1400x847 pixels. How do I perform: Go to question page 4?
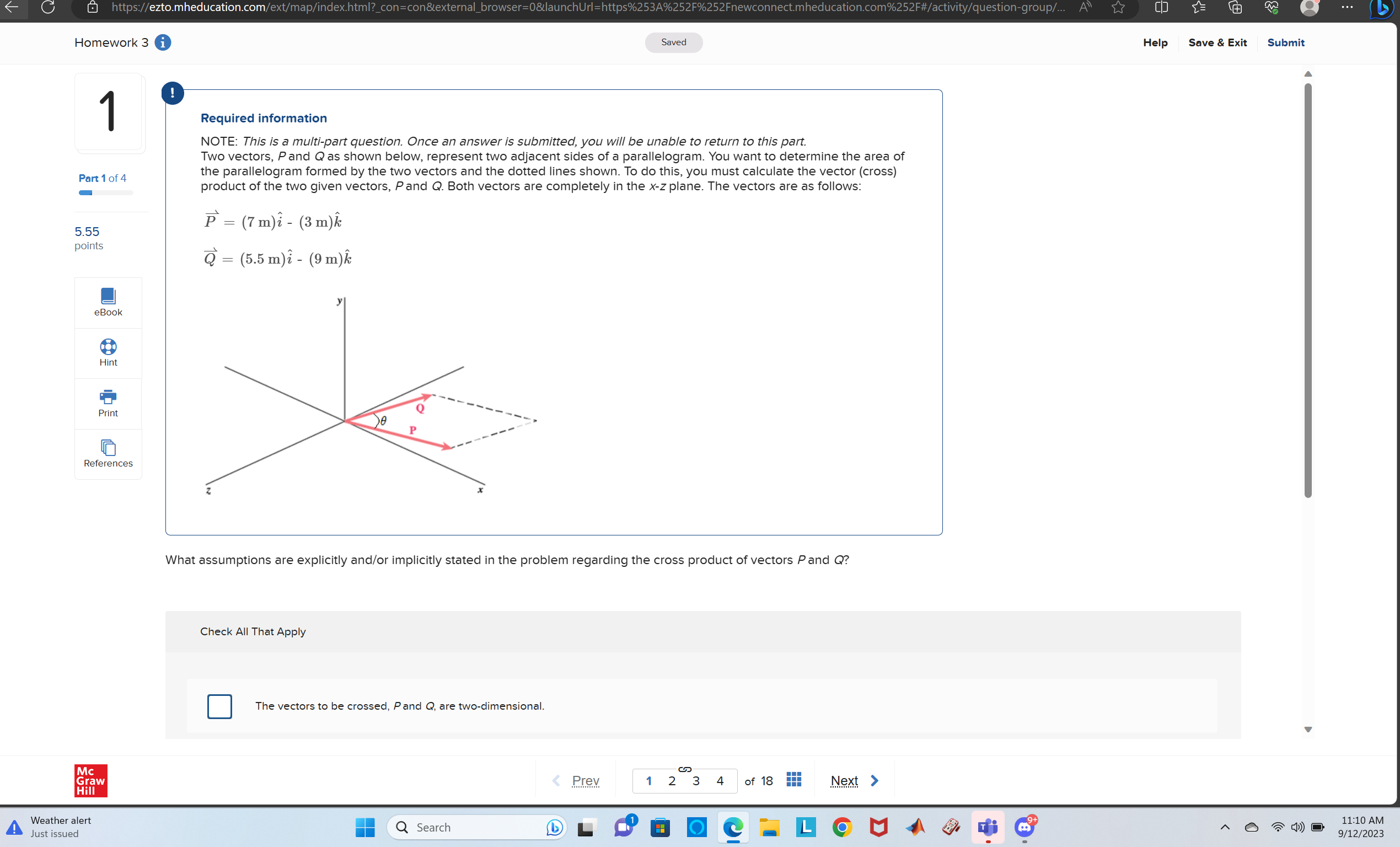tap(720, 780)
